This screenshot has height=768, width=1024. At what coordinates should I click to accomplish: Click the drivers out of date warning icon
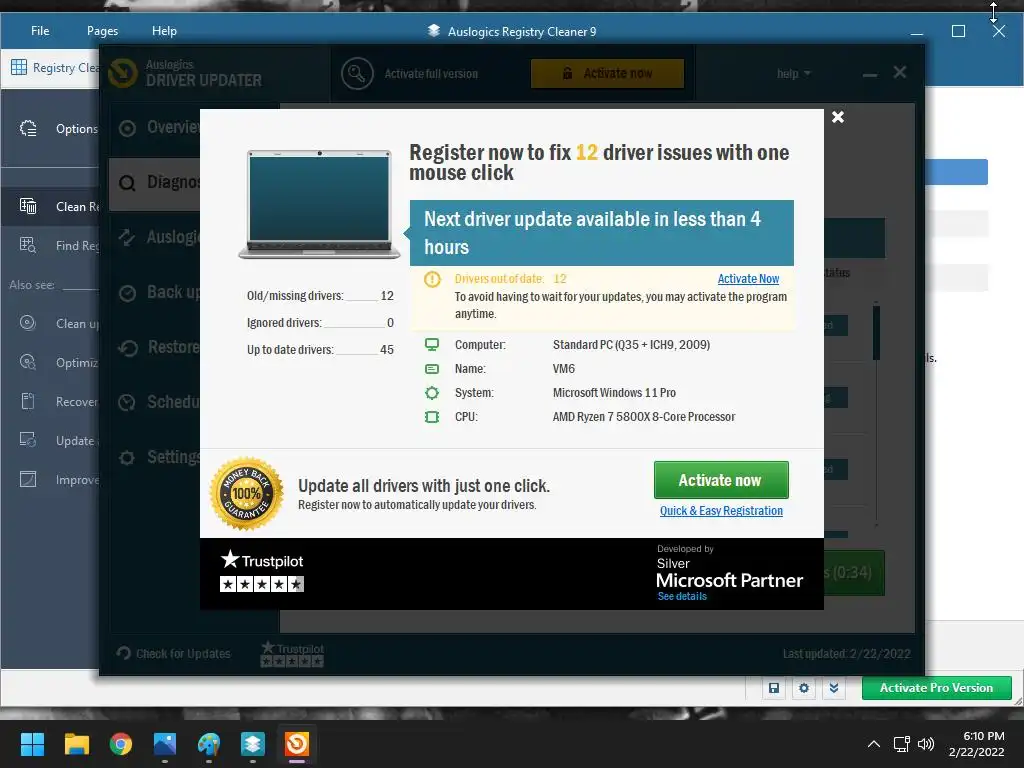[x=432, y=280]
